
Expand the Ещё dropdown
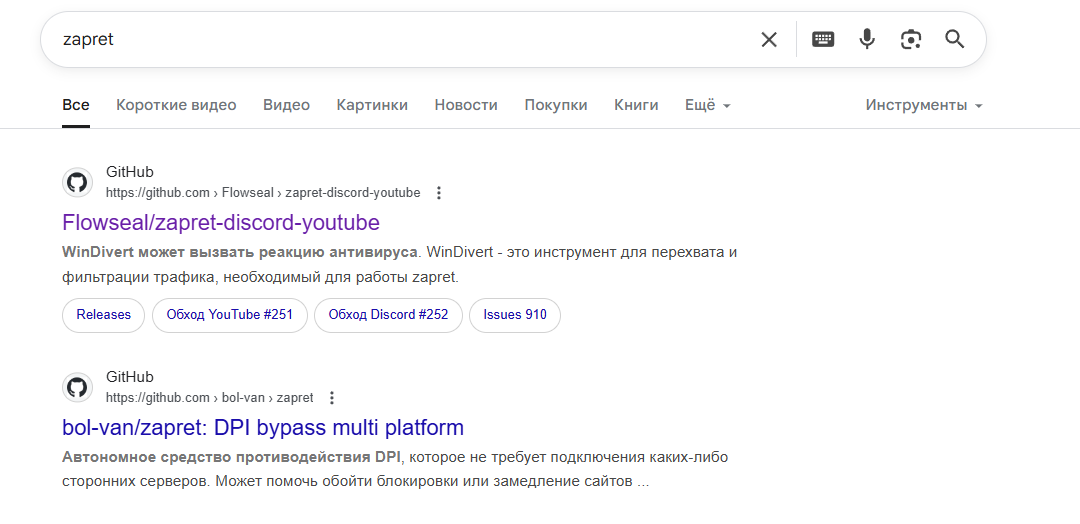coord(707,105)
